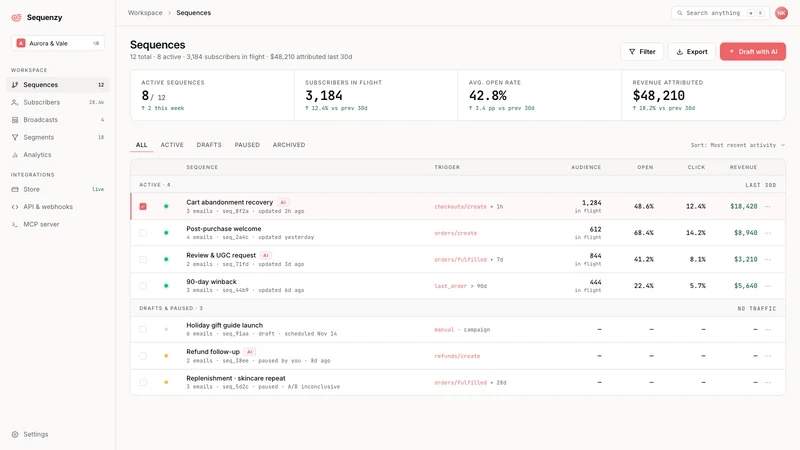
Task: Click the 68.4% open rate value
Action: (644, 233)
